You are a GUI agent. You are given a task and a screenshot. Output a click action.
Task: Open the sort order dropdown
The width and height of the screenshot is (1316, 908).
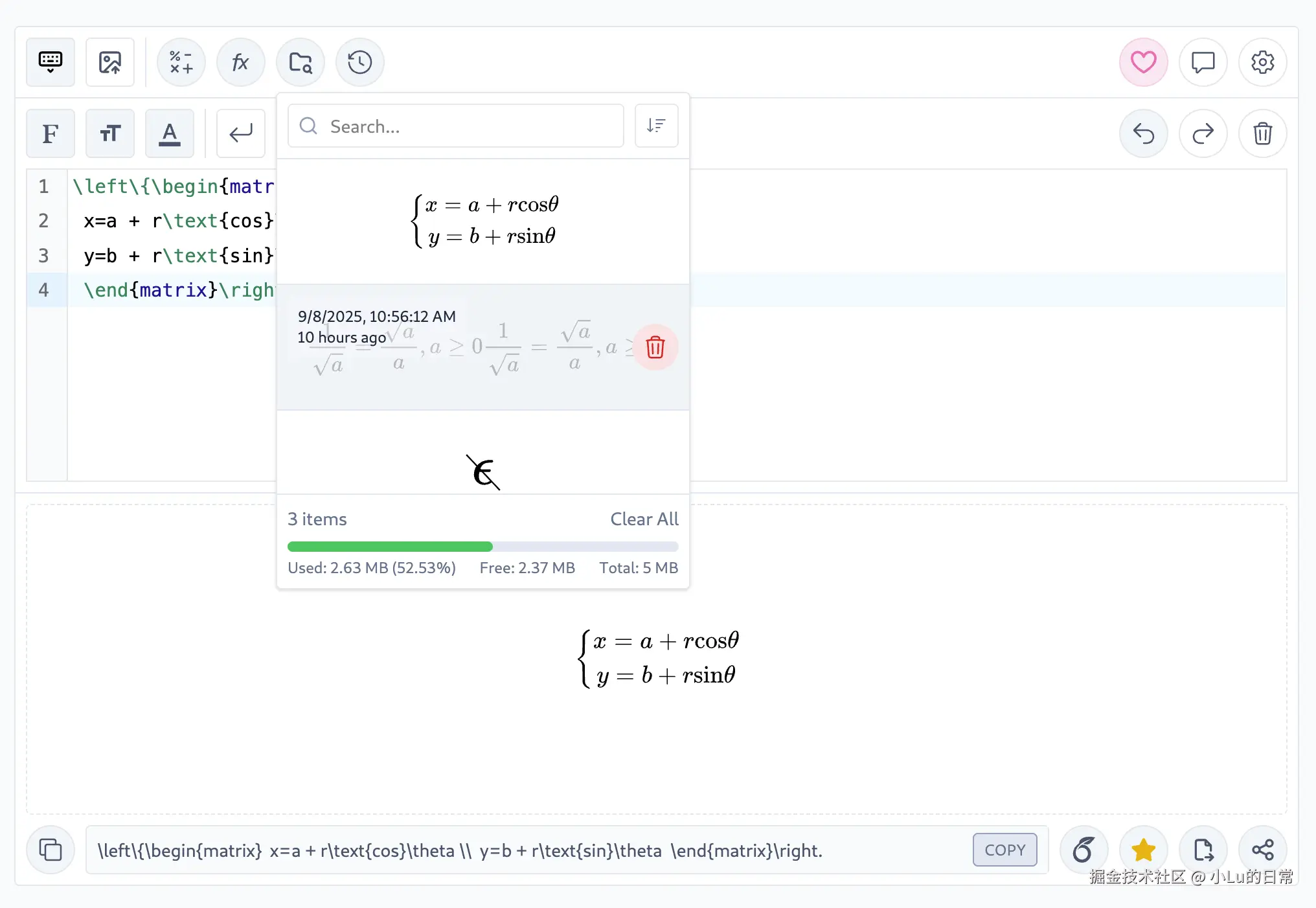[656, 126]
